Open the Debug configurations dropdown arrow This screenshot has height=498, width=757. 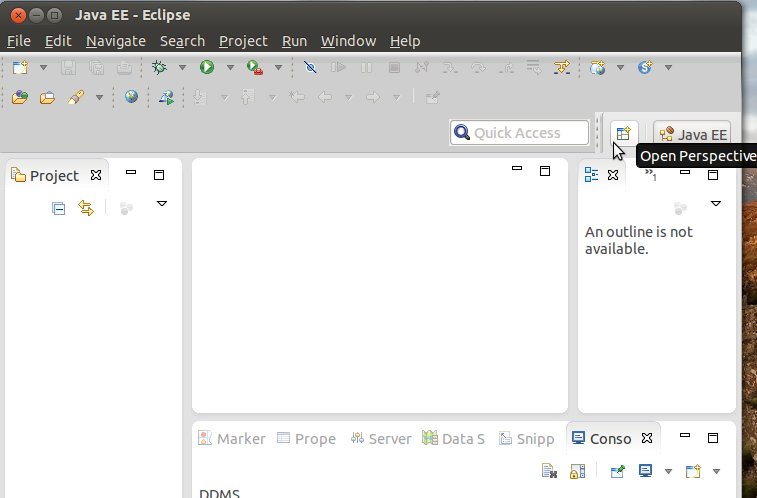(x=182, y=68)
